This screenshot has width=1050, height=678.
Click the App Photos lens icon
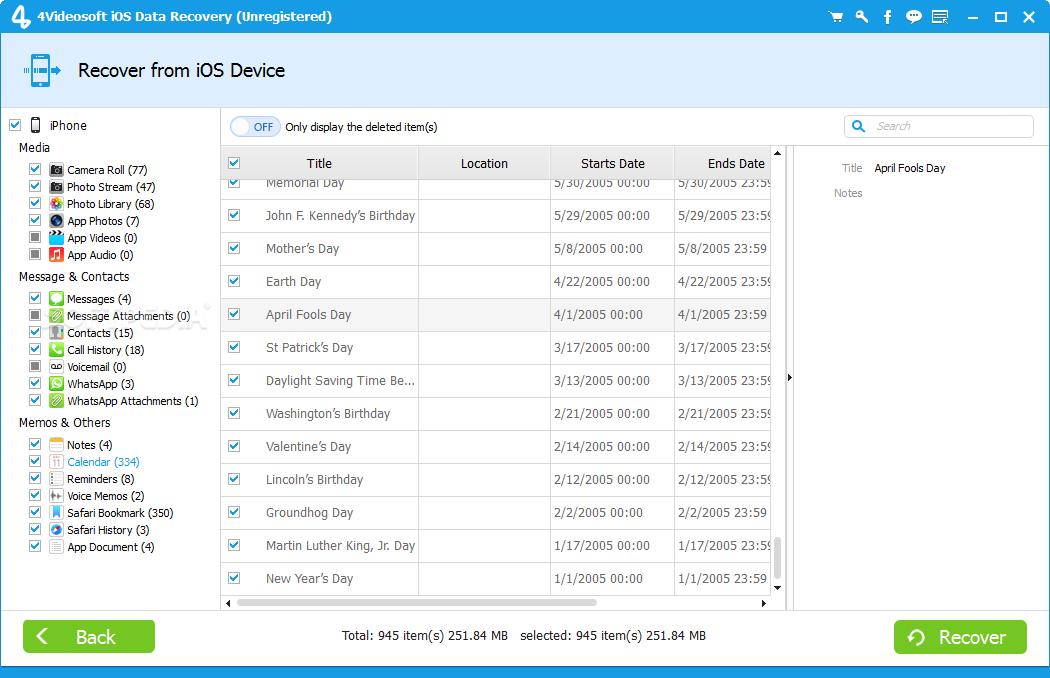click(x=56, y=220)
